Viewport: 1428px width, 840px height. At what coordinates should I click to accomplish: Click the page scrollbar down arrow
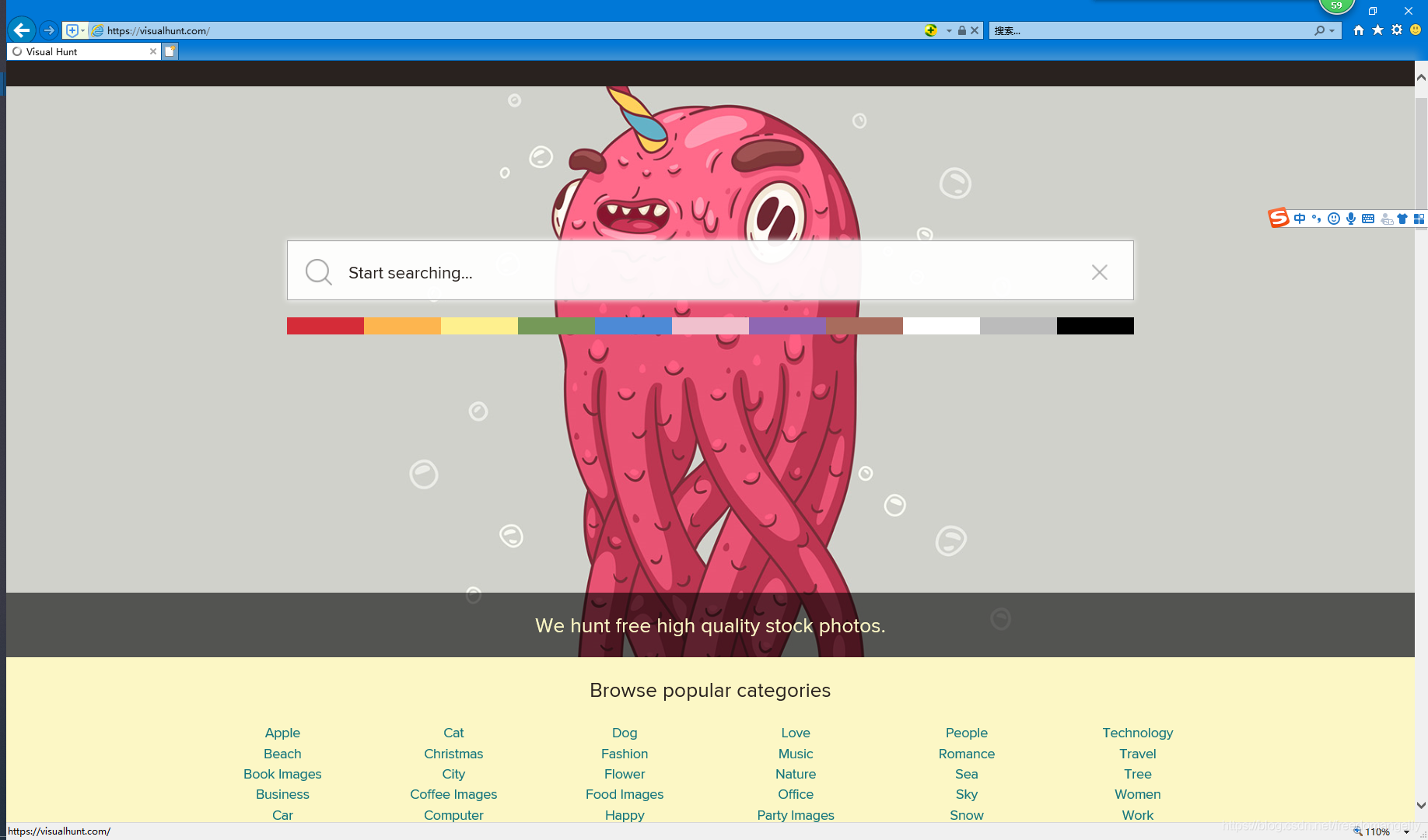[x=1421, y=806]
